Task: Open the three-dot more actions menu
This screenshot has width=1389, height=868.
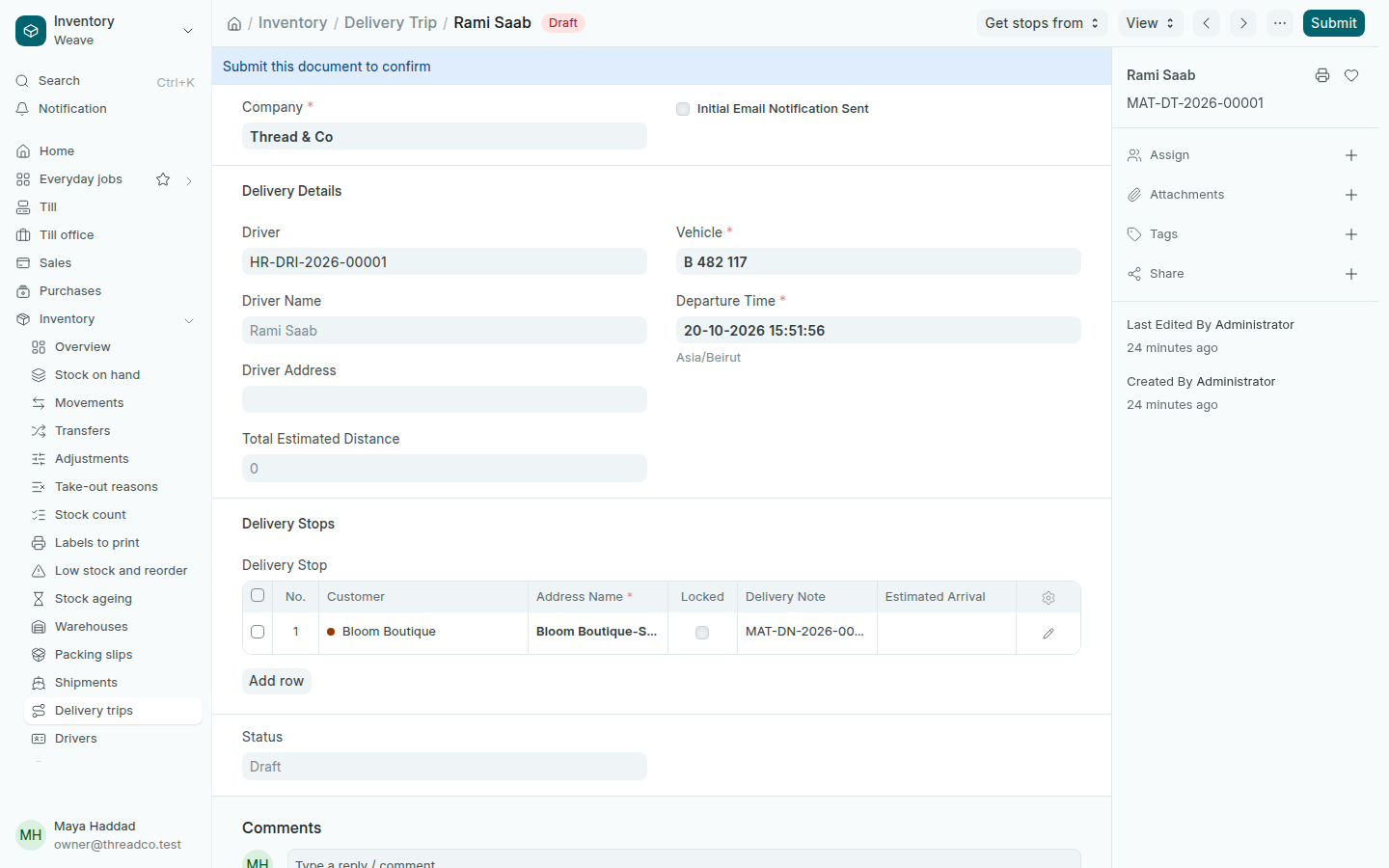Action: click(x=1280, y=23)
